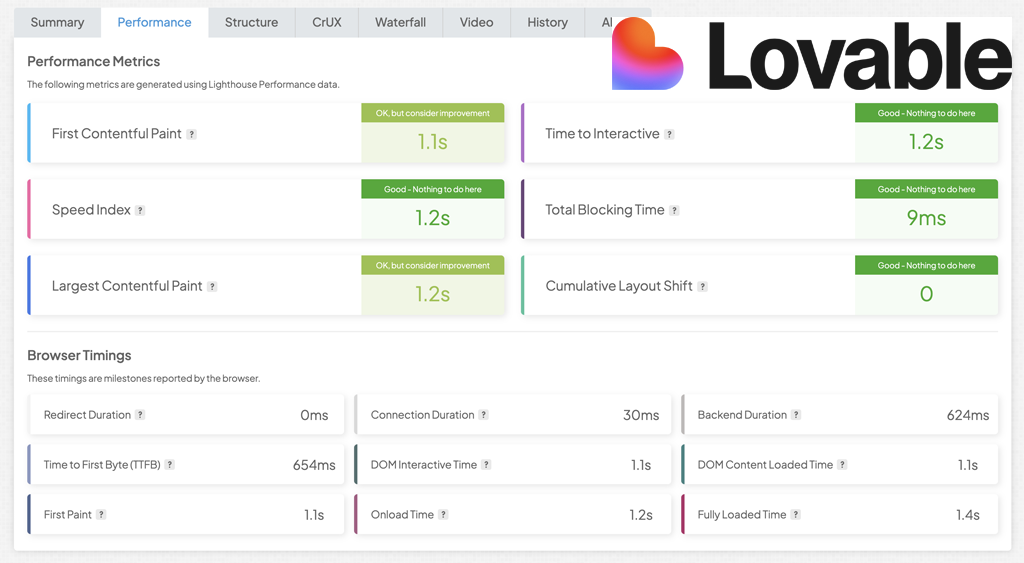Click help icon beside Backend Duration
This screenshot has width=1024, height=563.
tap(796, 415)
